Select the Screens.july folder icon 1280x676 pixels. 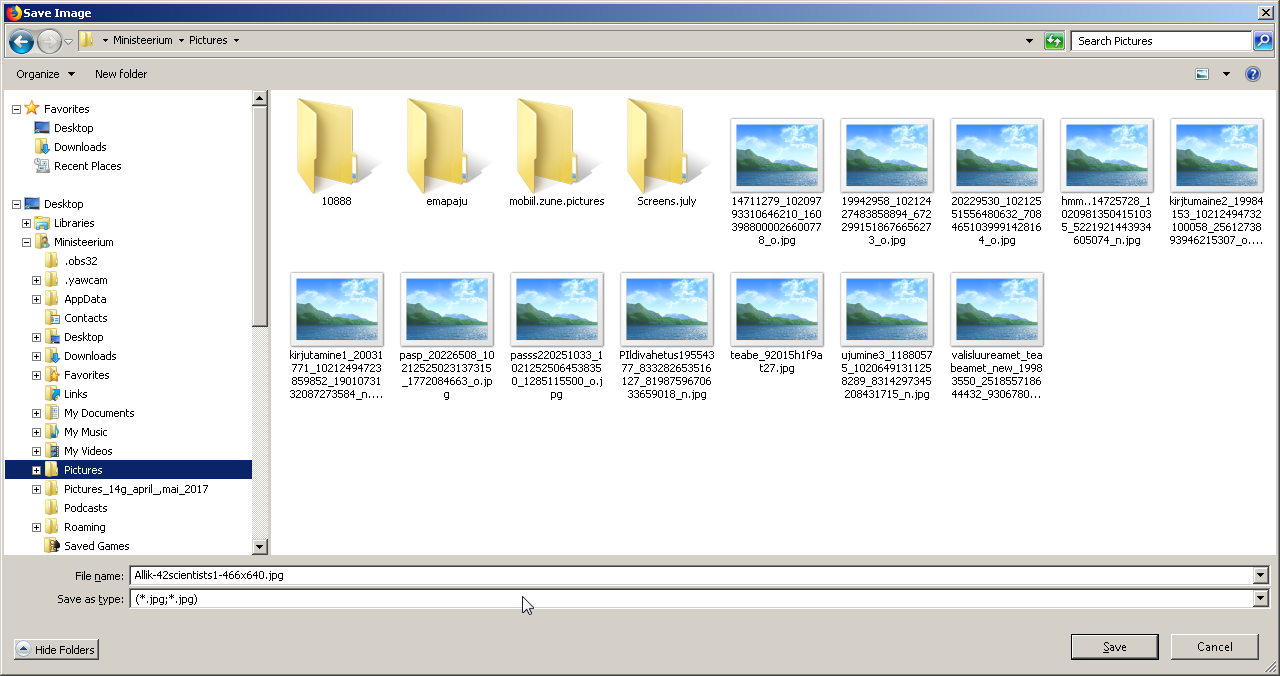pos(666,145)
